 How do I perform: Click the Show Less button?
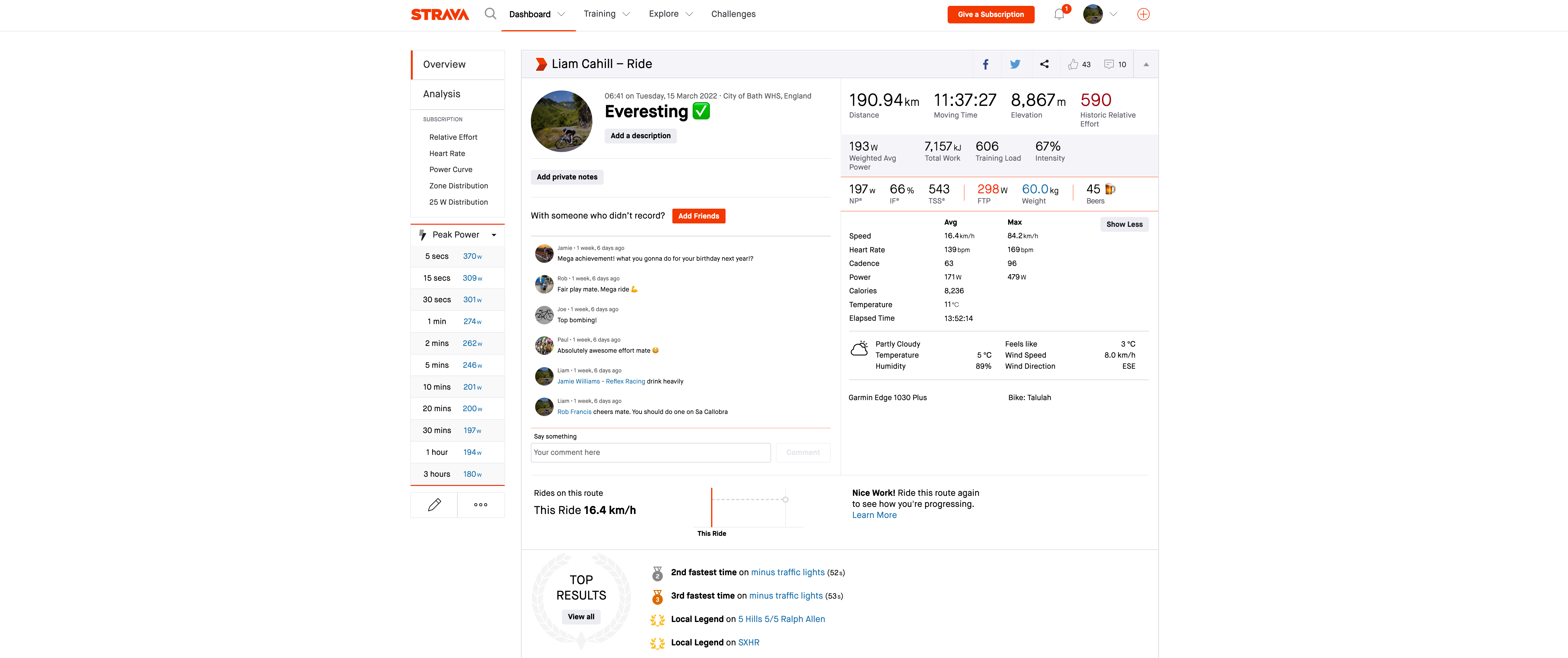click(1124, 224)
